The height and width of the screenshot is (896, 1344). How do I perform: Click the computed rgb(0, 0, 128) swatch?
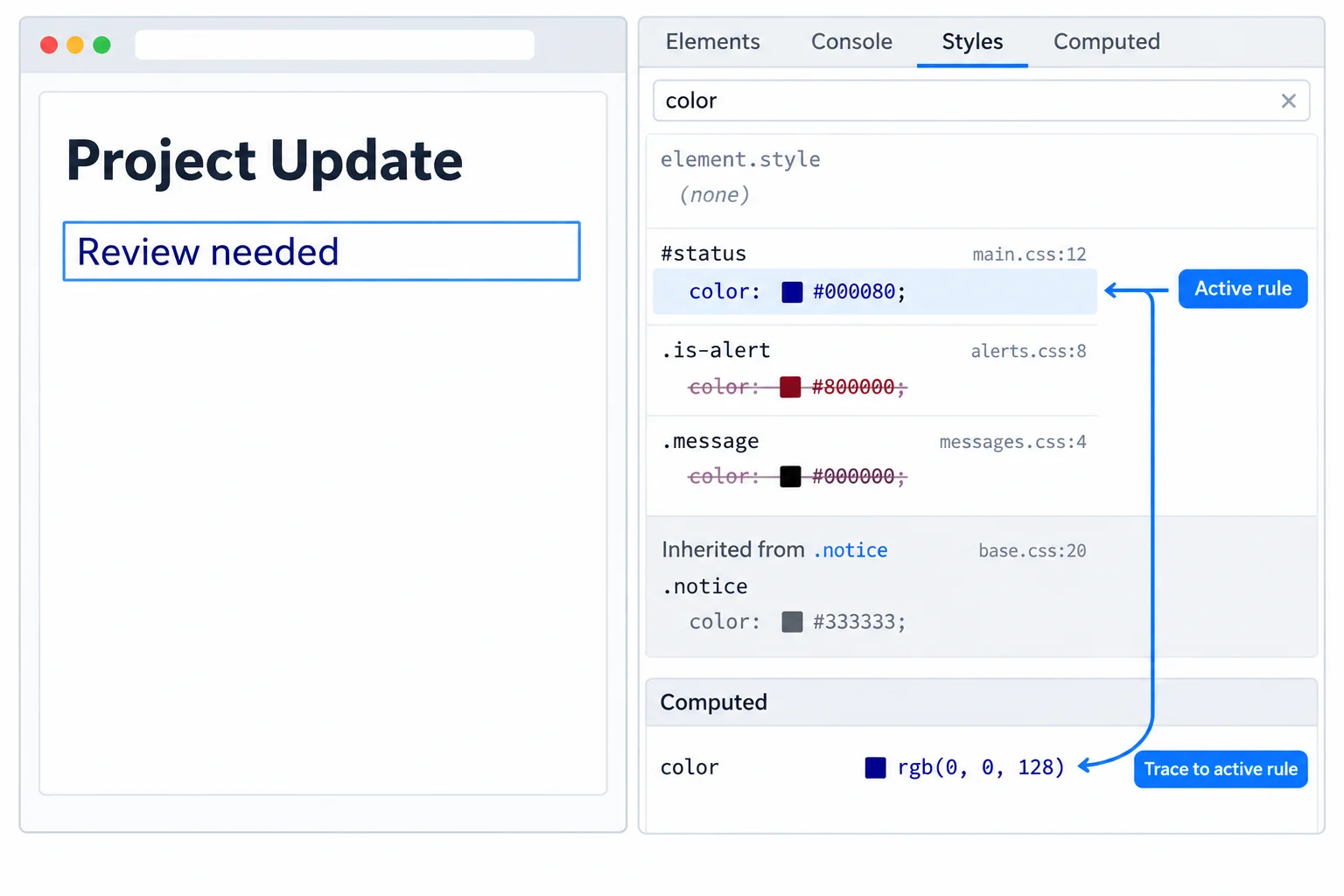[x=875, y=768]
